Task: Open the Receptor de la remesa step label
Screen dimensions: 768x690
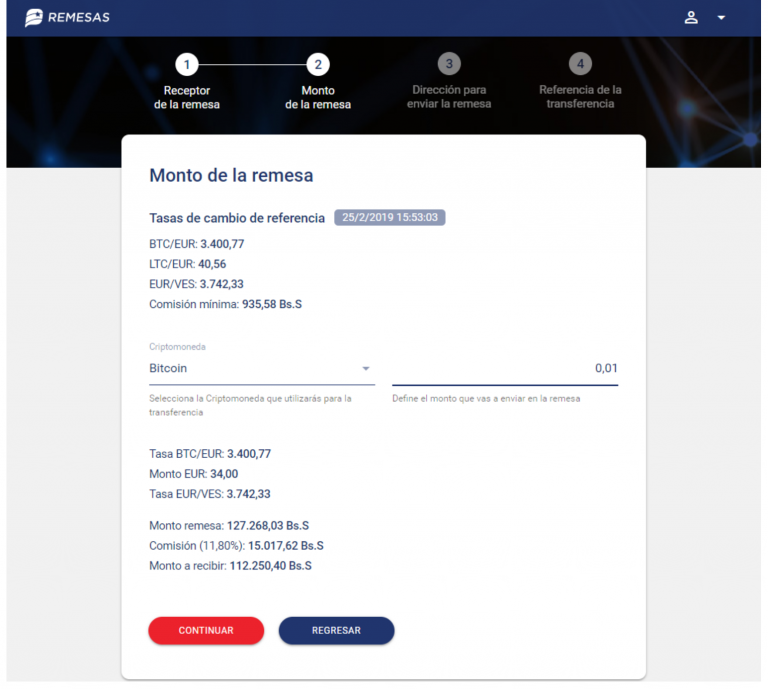Action: tap(186, 97)
